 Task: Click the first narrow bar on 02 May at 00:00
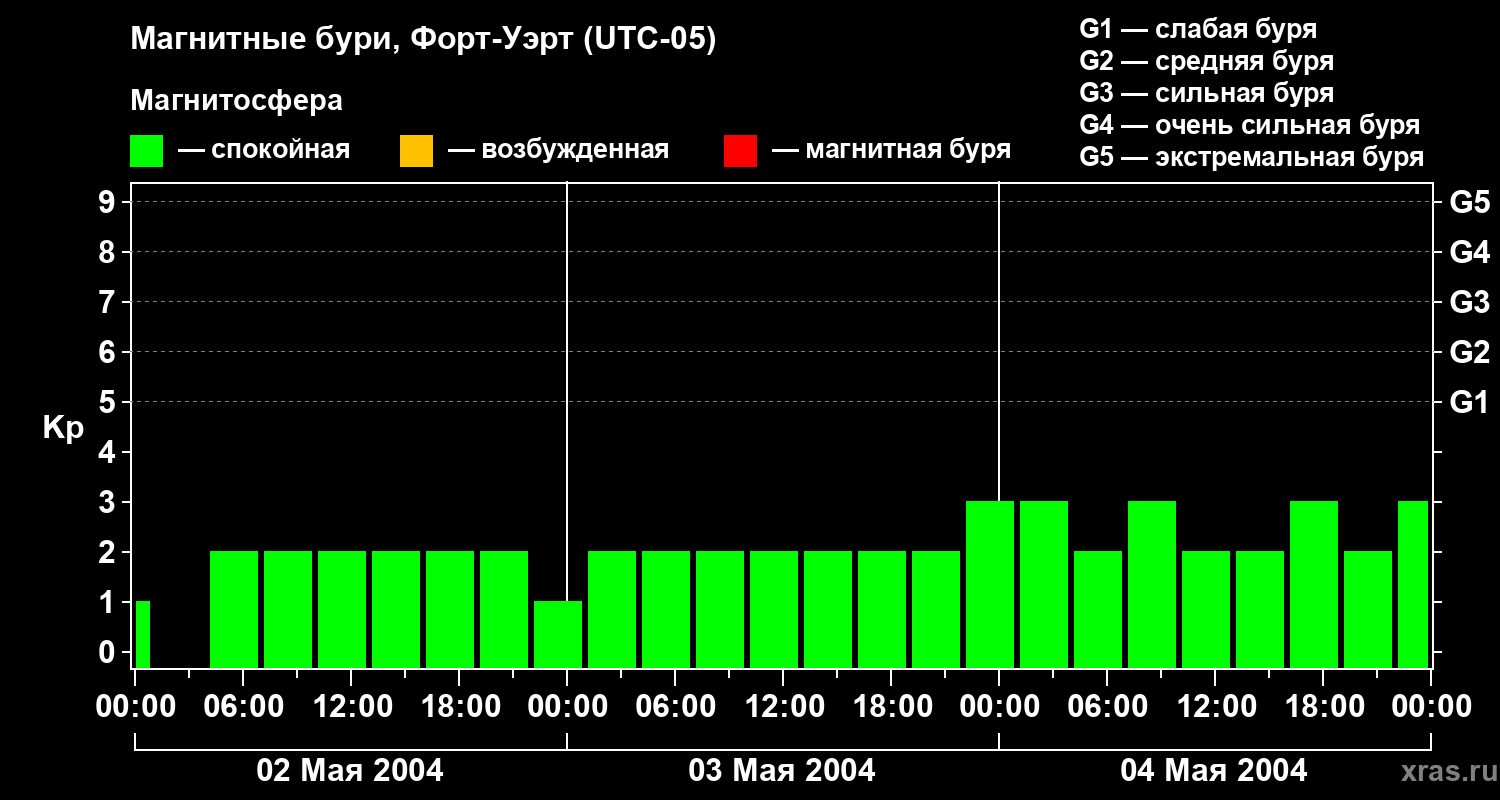142,634
